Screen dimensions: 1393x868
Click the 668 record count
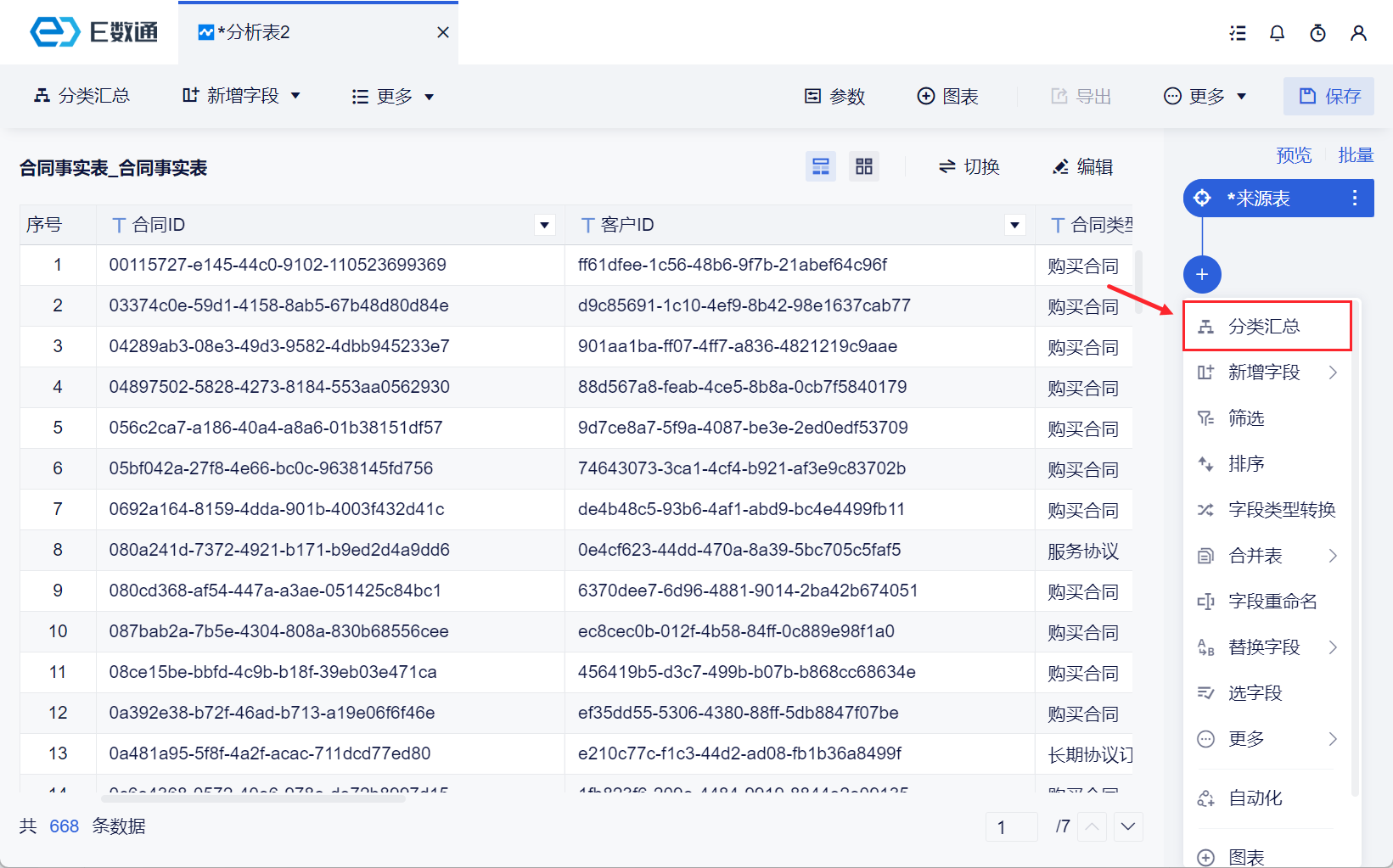point(64,826)
